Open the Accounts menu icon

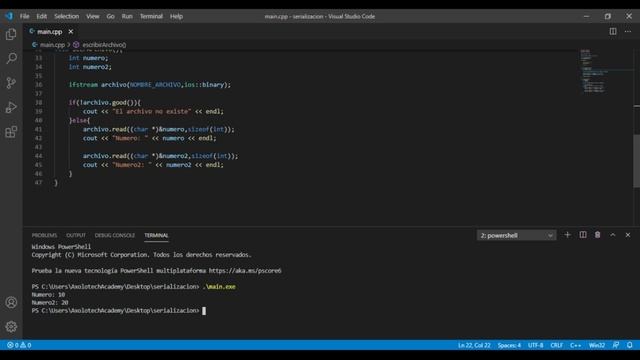click(11, 302)
